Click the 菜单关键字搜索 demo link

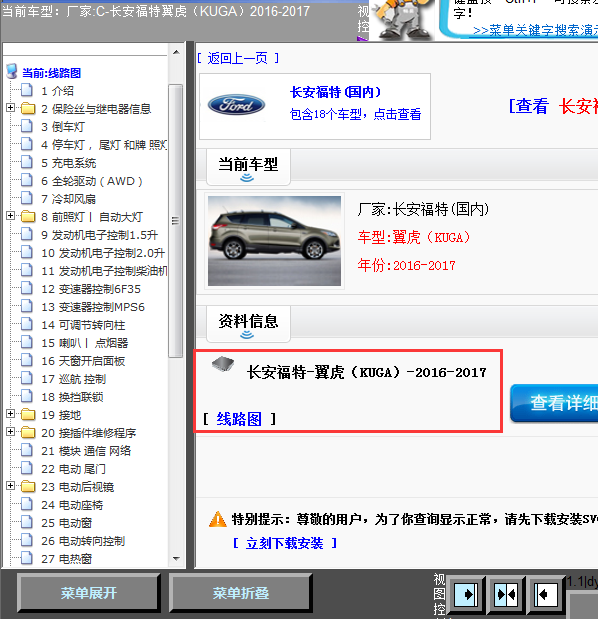tap(535, 30)
